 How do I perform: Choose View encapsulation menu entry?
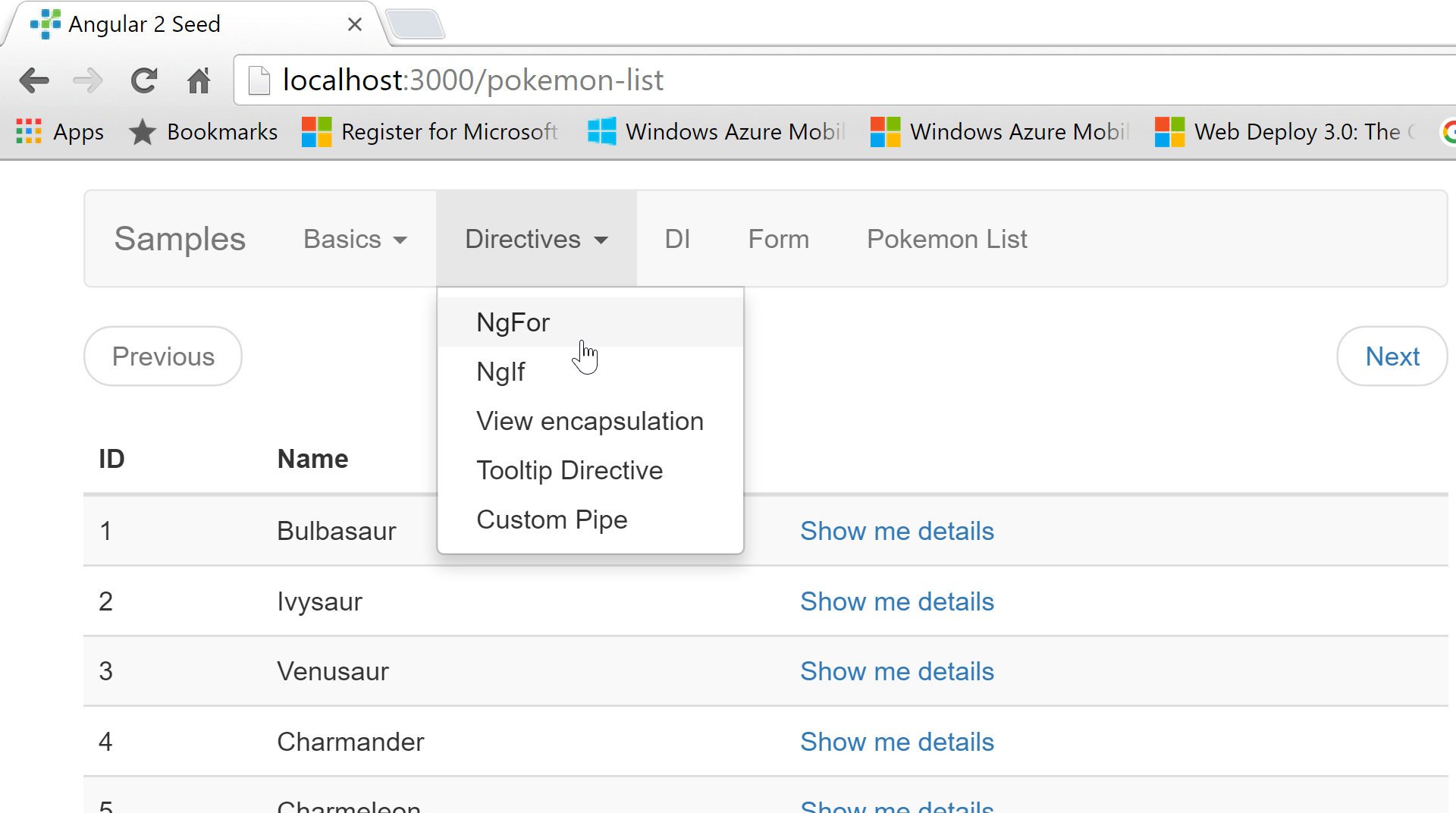[591, 421]
